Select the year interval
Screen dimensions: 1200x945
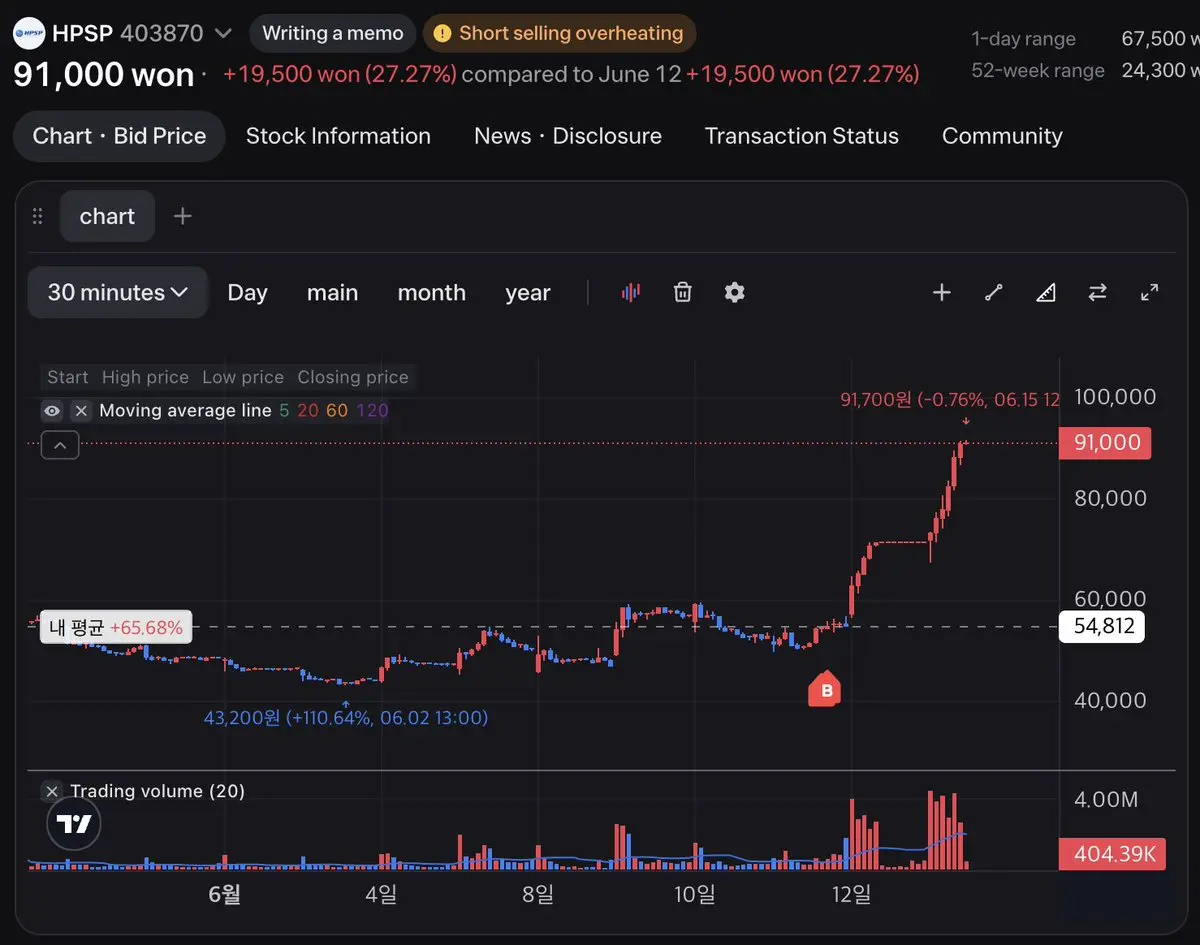[528, 293]
